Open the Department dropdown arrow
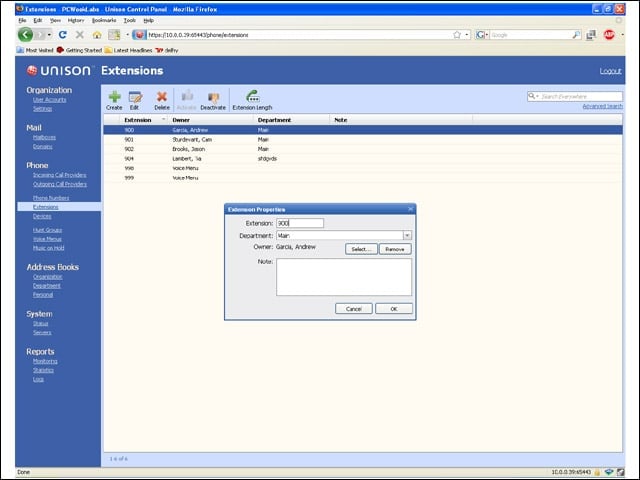Screen dimensions: 640x480 click(x=407, y=236)
